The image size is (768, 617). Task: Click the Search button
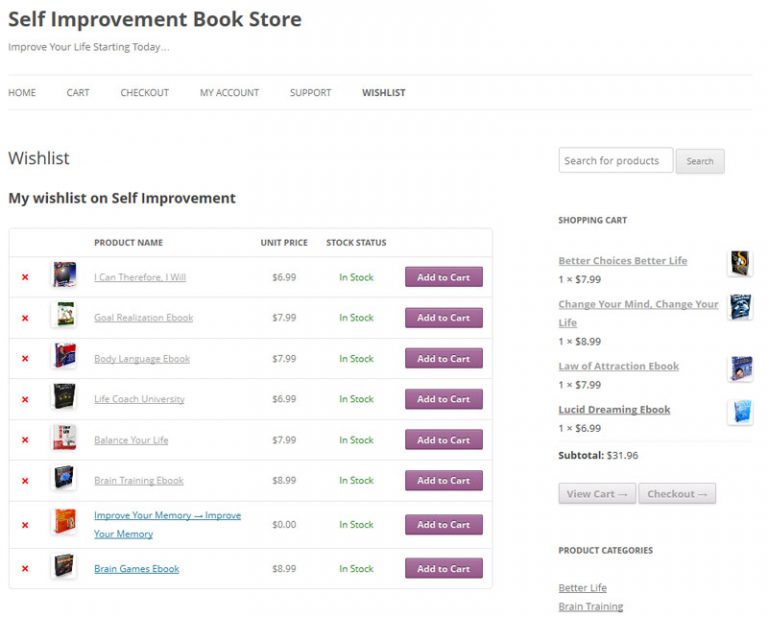tap(700, 161)
